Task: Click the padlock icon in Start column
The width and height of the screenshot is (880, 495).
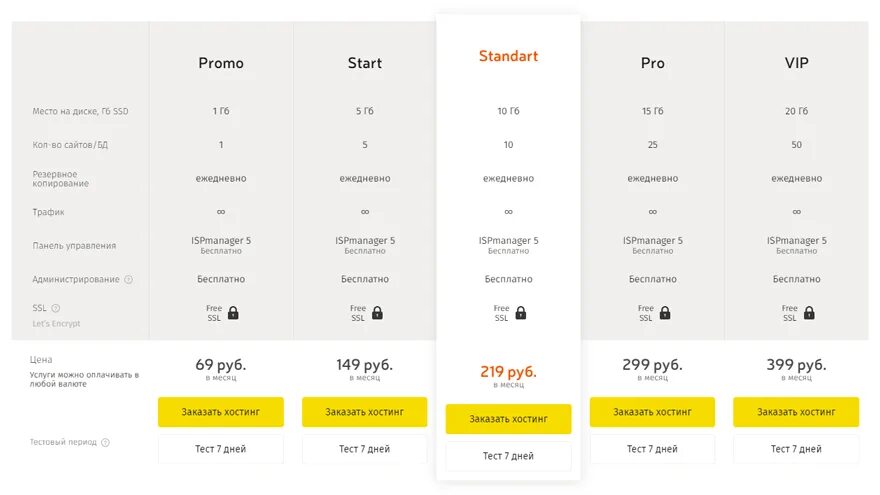Action: [377, 313]
